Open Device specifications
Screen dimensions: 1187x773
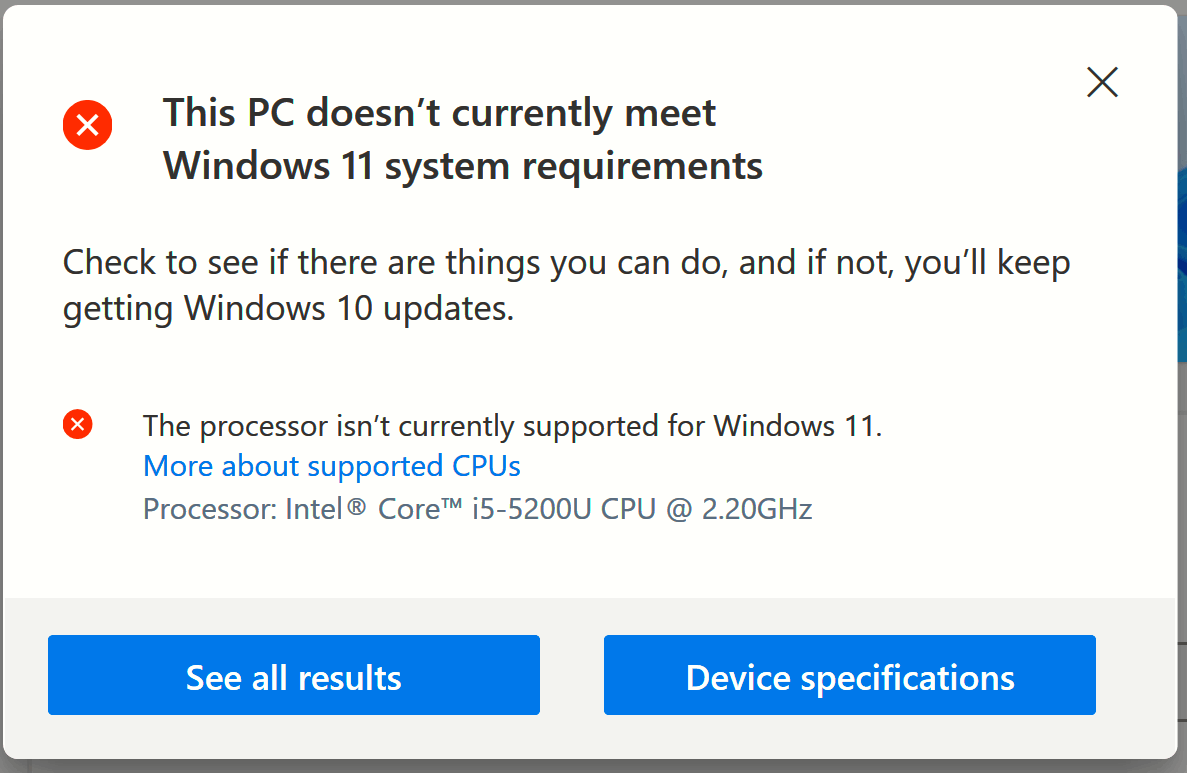849,676
